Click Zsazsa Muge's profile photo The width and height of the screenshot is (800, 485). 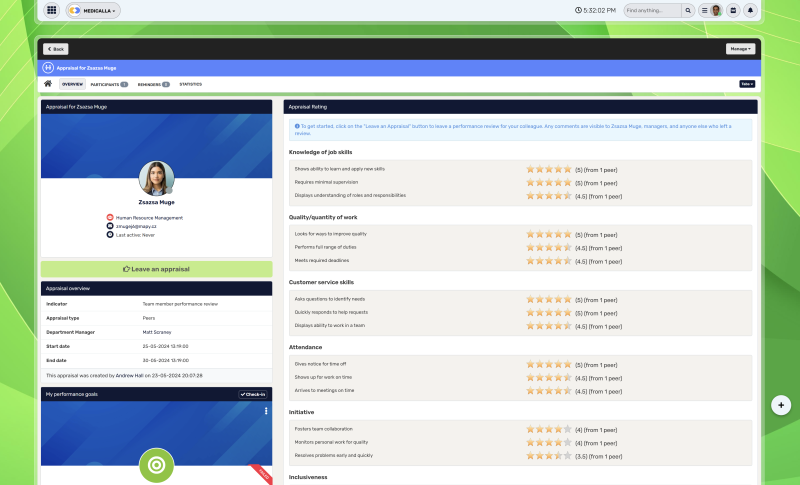click(x=157, y=178)
